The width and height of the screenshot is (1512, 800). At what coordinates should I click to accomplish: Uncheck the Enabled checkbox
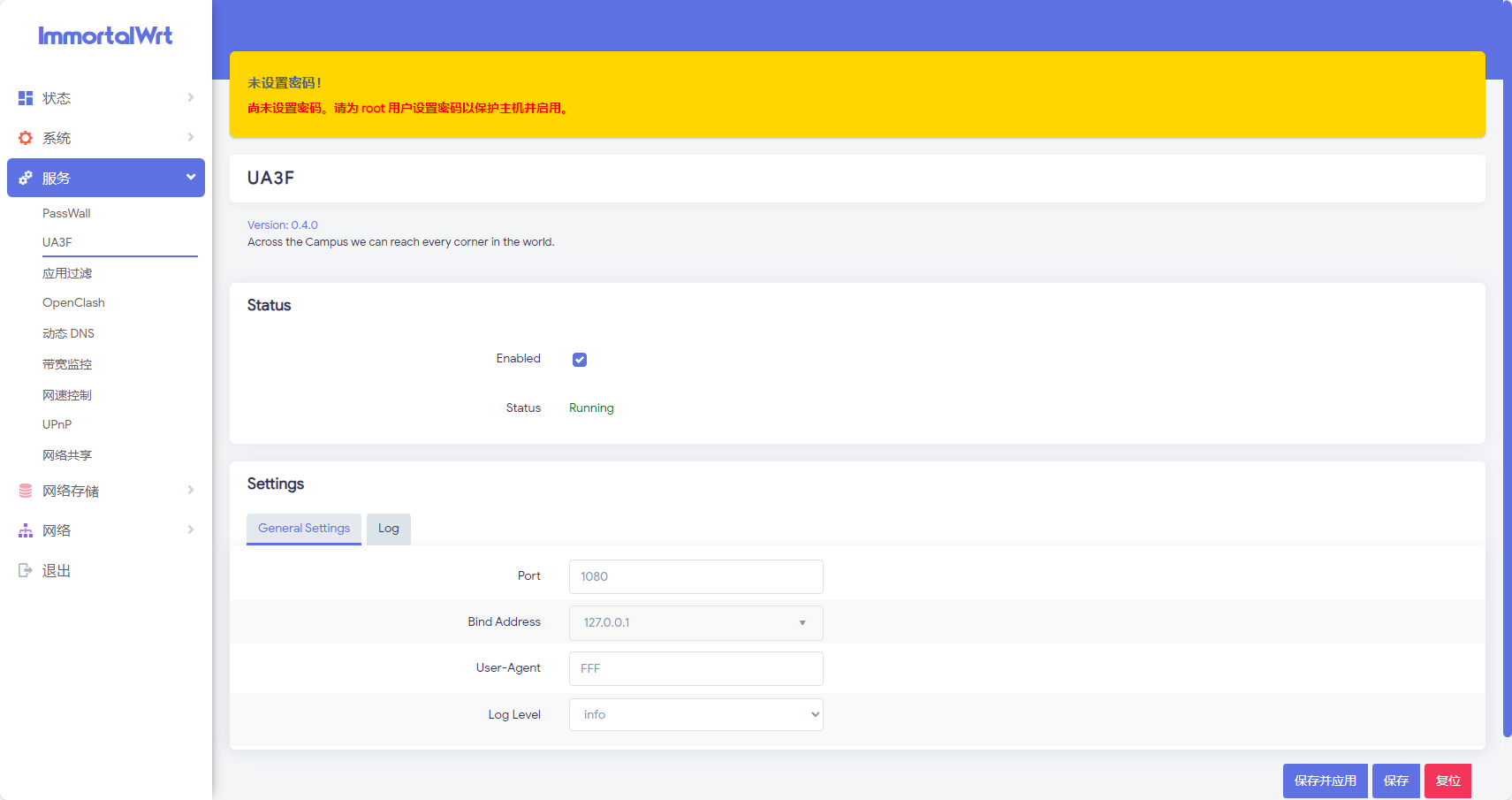(580, 360)
